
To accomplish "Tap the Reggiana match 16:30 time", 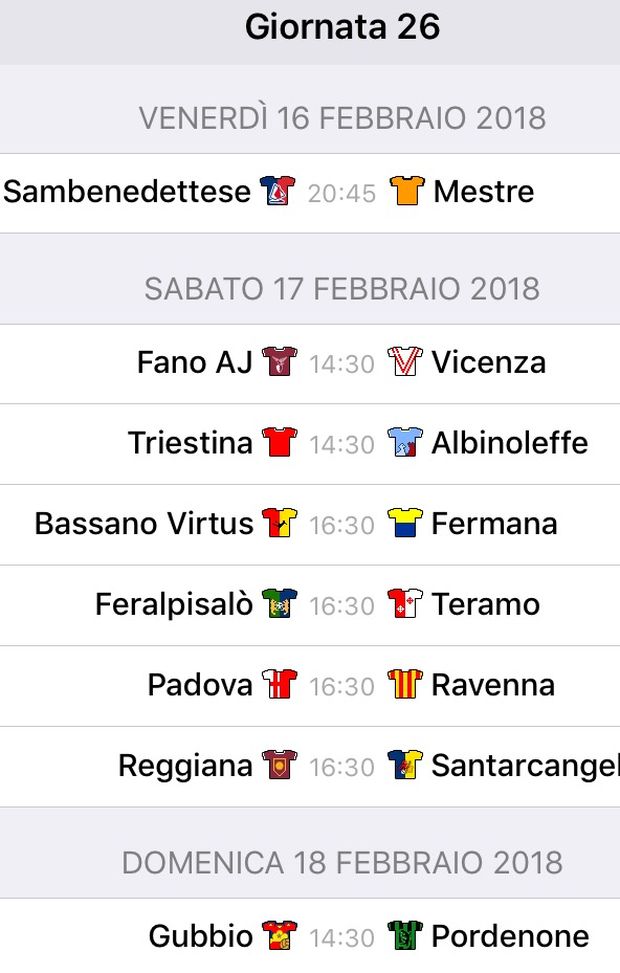I will pos(342,767).
